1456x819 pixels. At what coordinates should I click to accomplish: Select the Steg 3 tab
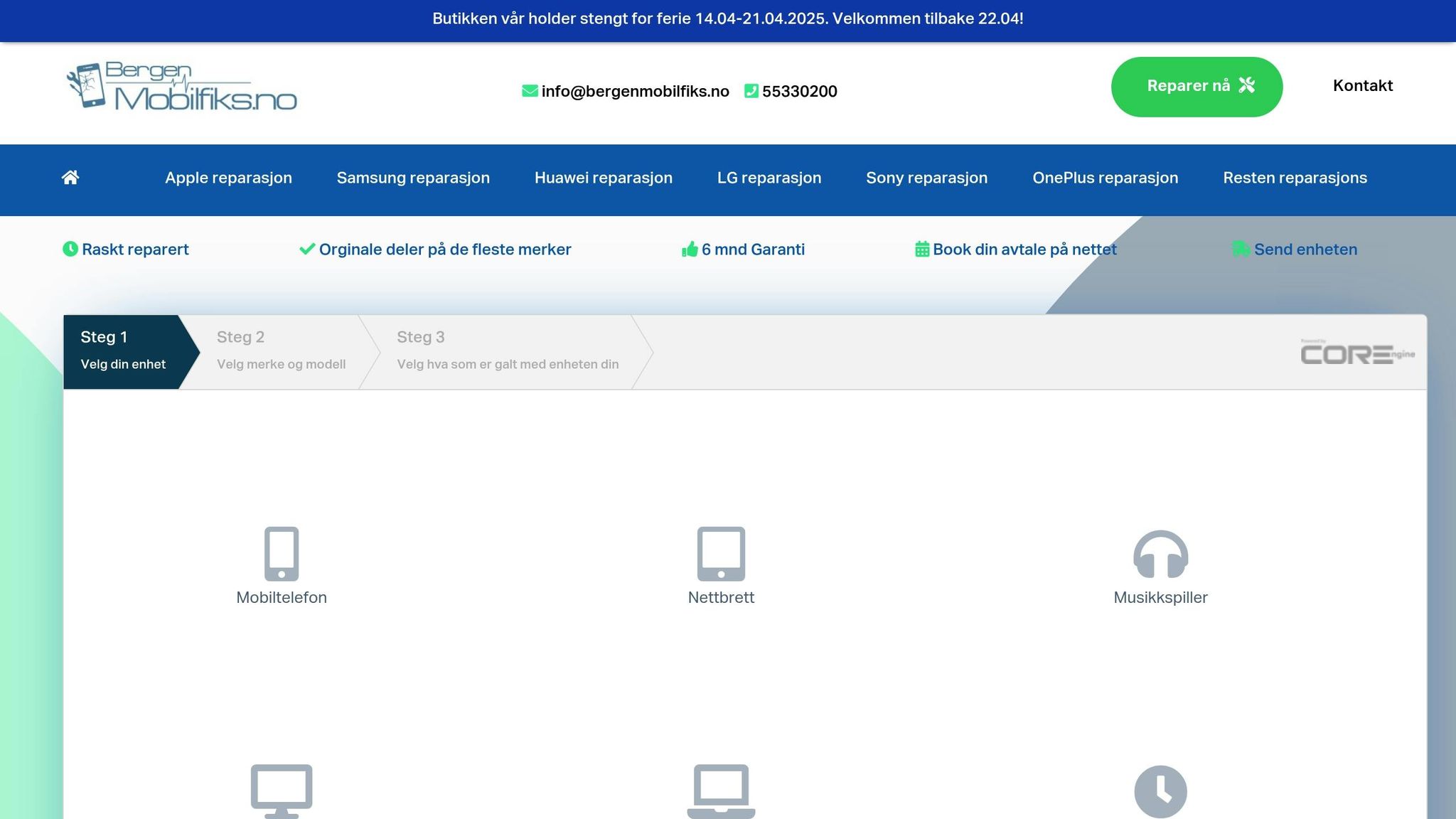(508, 352)
